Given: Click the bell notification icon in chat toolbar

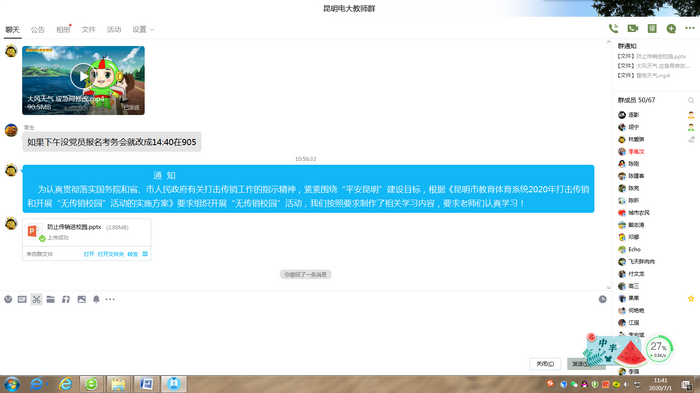Looking at the screenshot, I should [x=96, y=299].
